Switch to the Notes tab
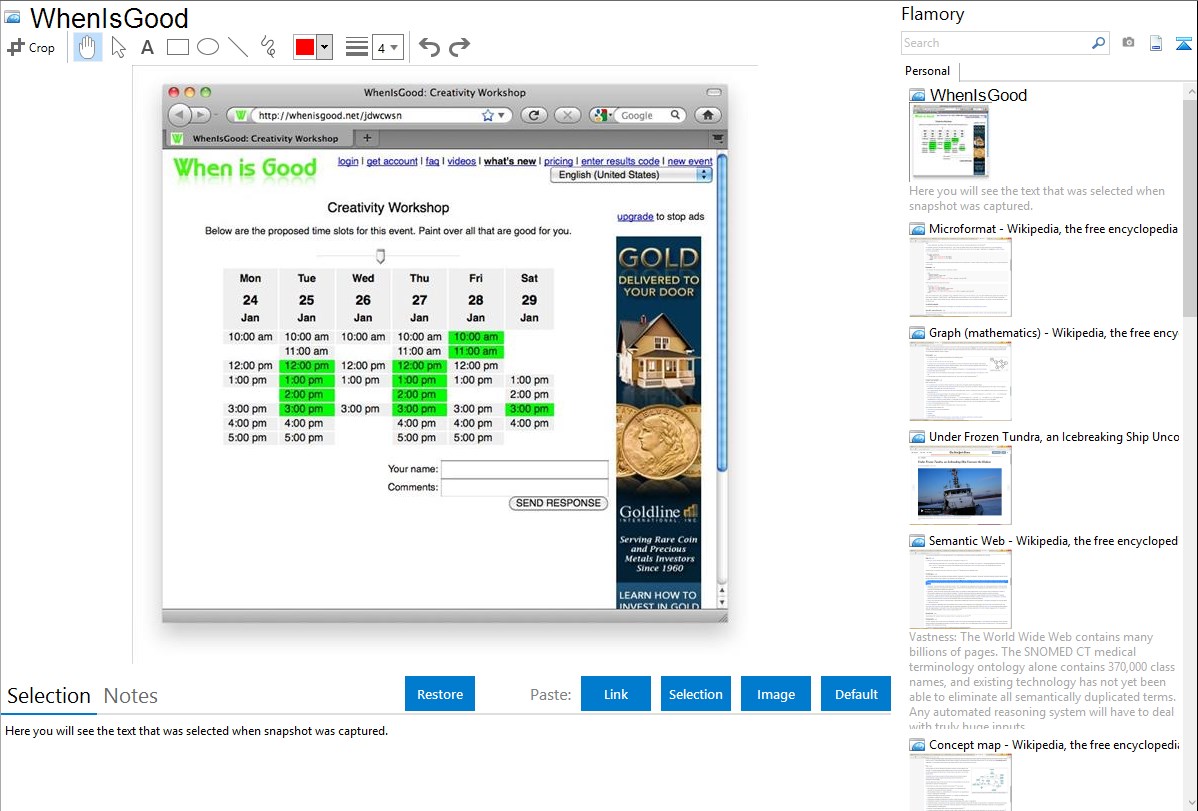Screen dimensions: 1198x811 coord(131,696)
